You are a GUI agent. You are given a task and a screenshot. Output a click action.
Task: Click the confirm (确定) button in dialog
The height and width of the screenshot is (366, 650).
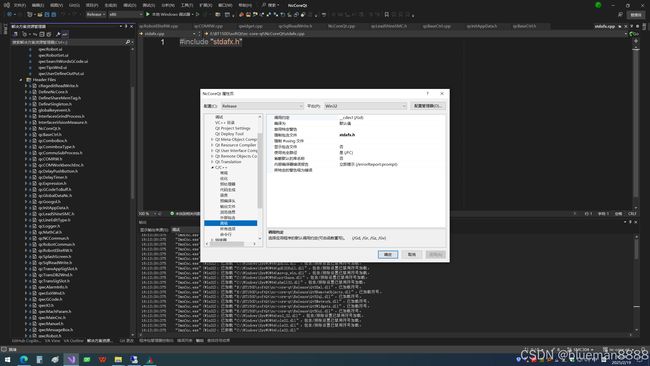388,255
